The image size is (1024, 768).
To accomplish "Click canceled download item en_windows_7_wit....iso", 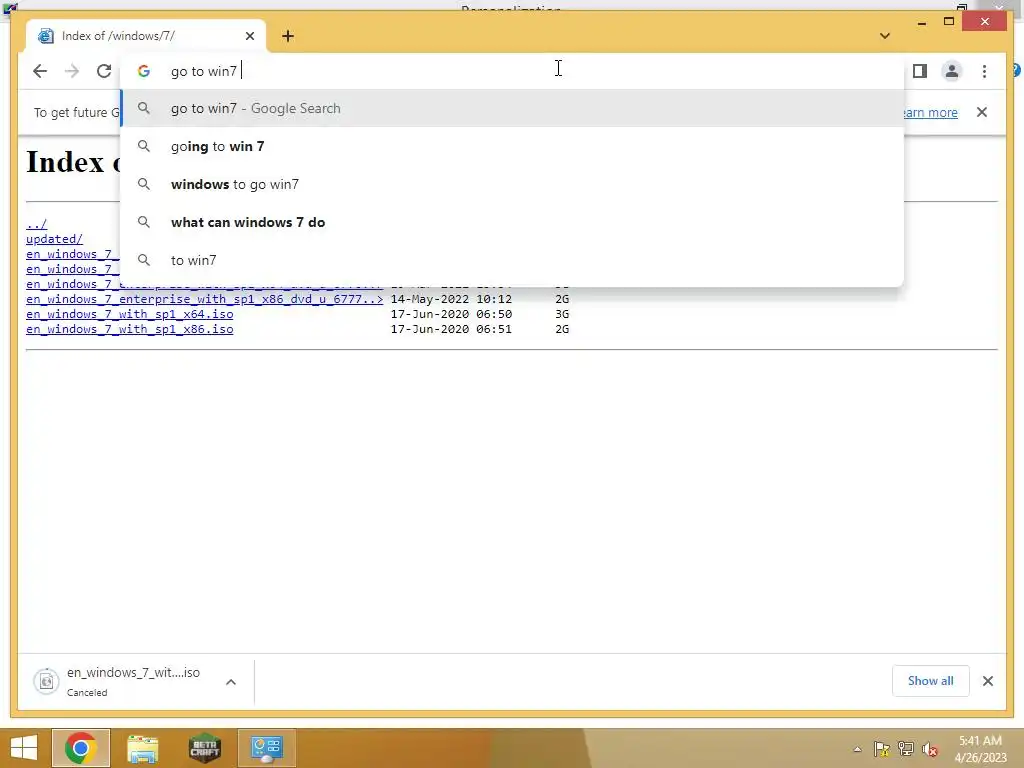I will [x=124, y=681].
